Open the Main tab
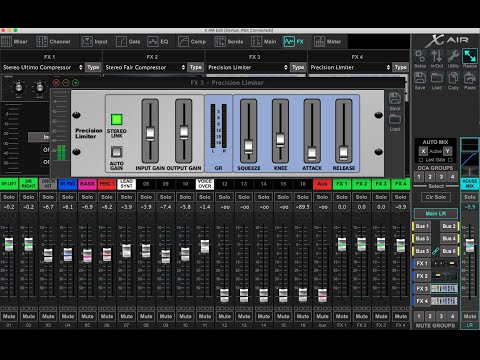480x360 pixels. [x=264, y=42]
